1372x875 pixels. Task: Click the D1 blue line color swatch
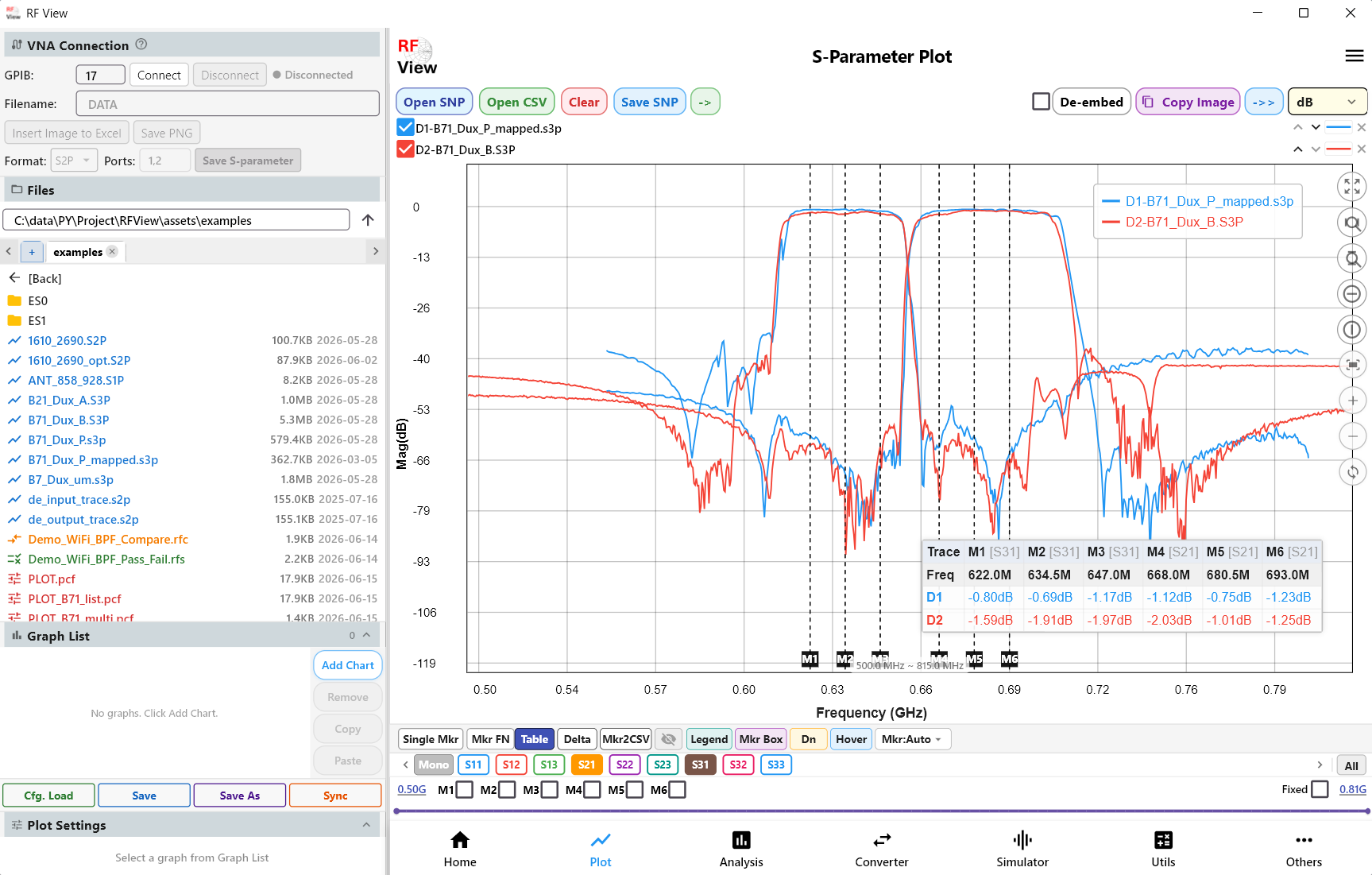[1339, 128]
